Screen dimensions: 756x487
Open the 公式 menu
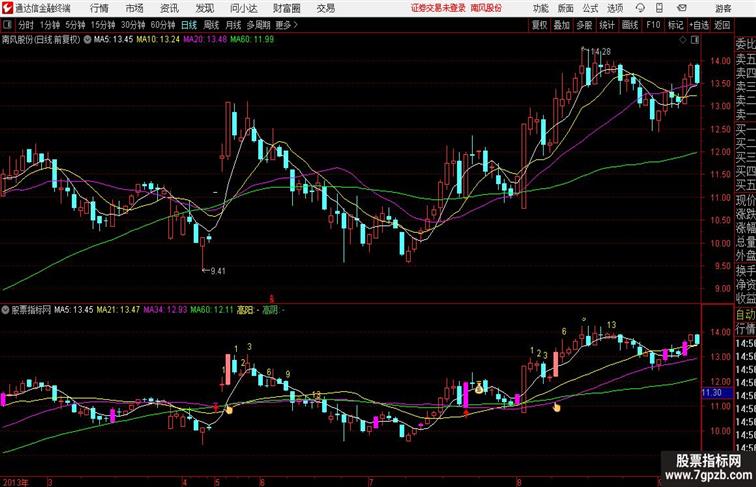590,8
